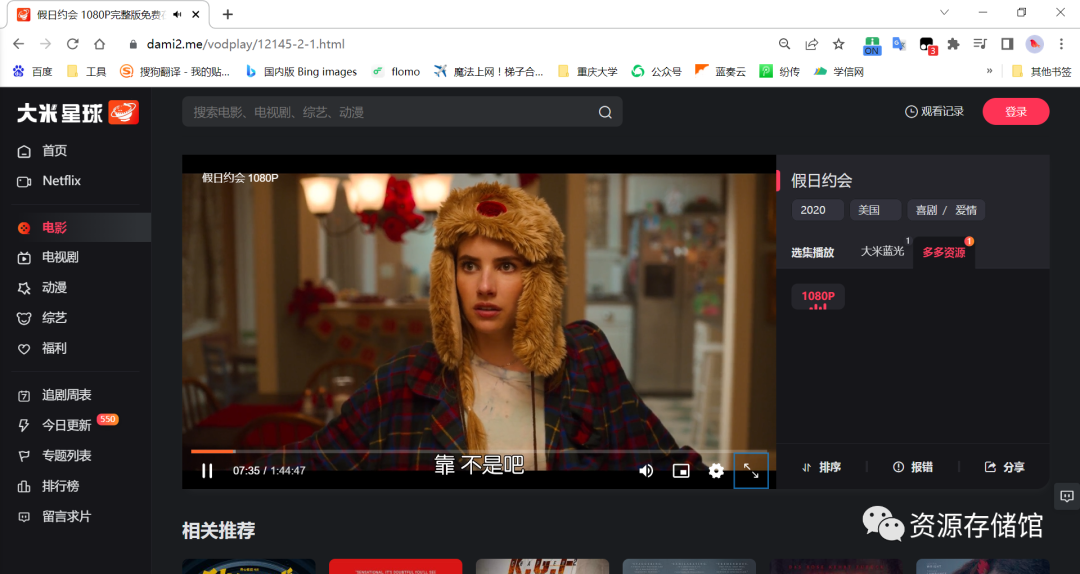This screenshot has width=1080, height=574.
Task: Toggle the browser side panel
Action: [1007, 44]
